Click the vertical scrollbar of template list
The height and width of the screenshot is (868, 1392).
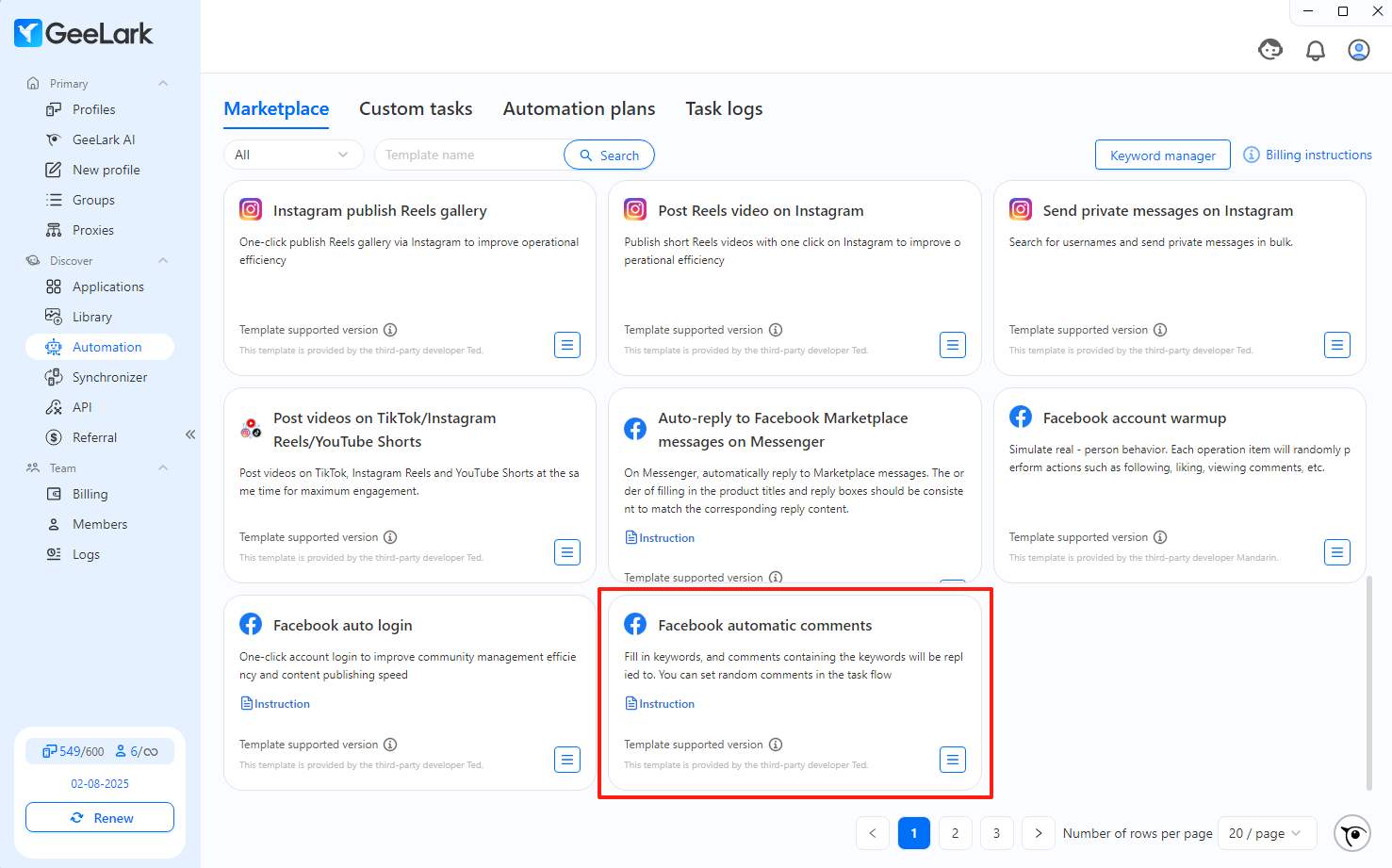[x=1369, y=683]
